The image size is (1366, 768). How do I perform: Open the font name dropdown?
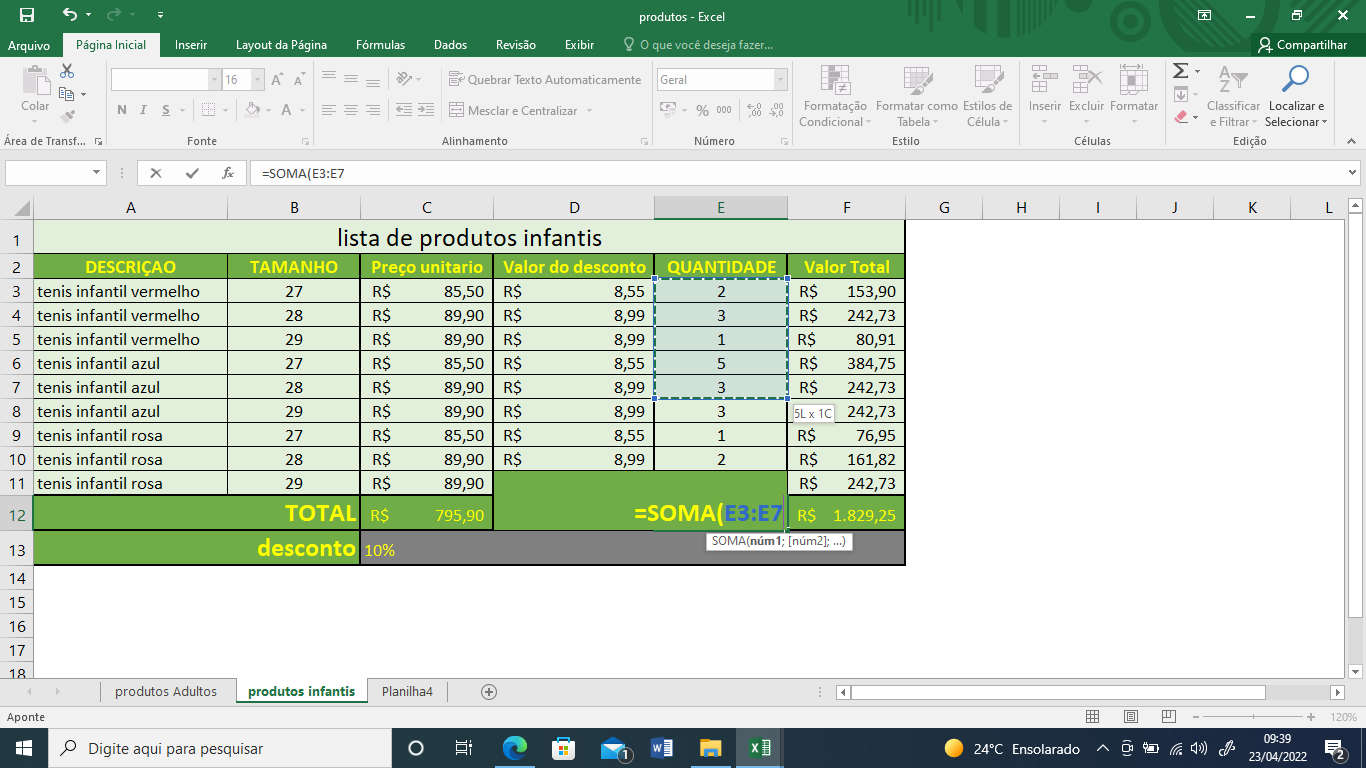point(214,80)
